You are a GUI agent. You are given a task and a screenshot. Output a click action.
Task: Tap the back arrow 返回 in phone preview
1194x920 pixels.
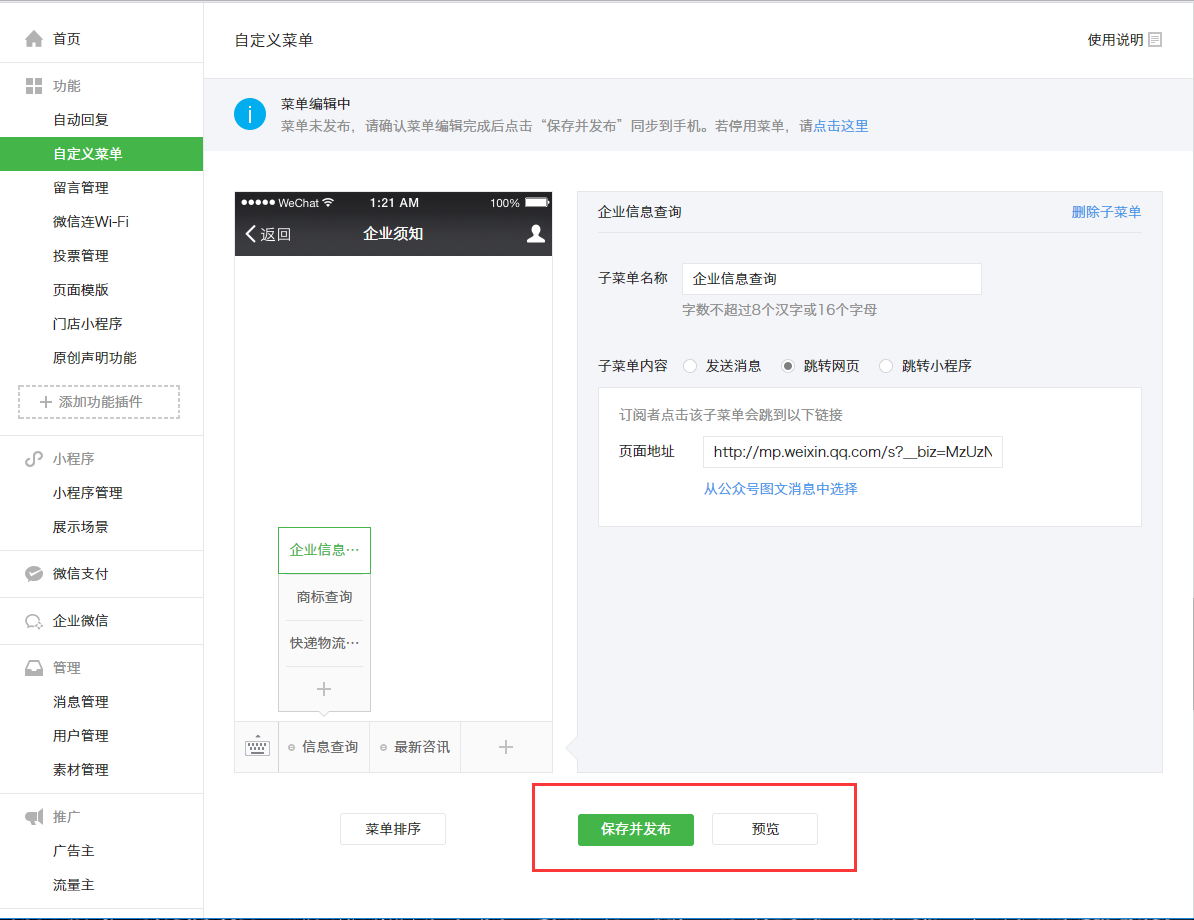click(x=268, y=234)
